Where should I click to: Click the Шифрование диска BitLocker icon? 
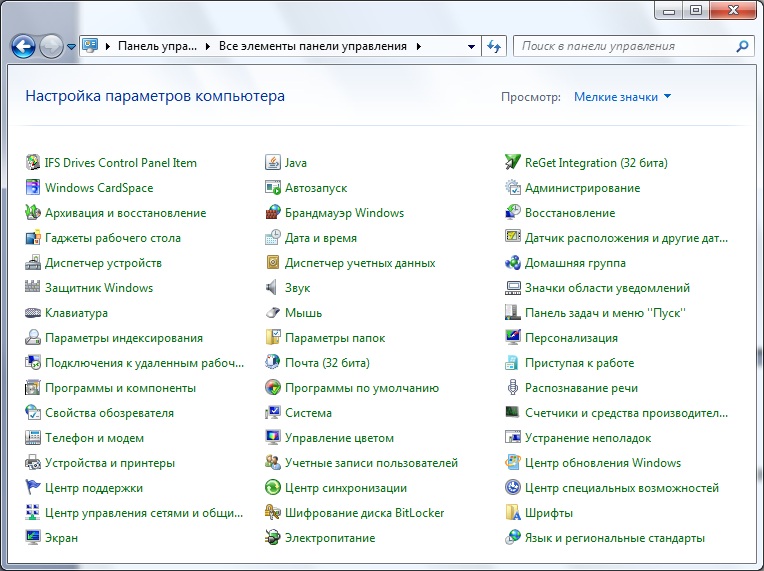[x=273, y=513]
